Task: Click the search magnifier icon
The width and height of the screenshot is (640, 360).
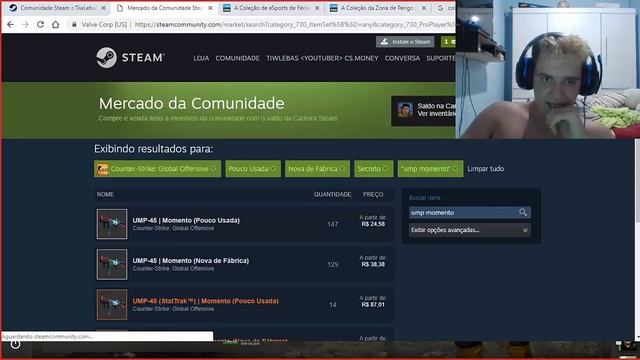Action: pos(523,212)
